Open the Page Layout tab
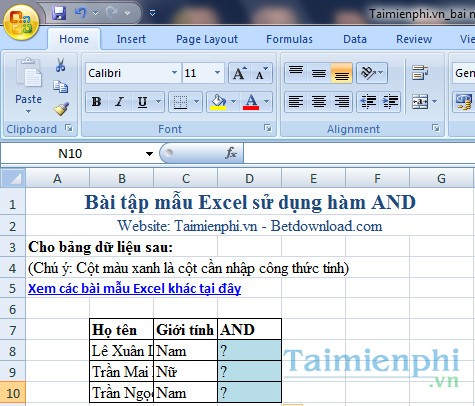The image size is (475, 406). pos(207,39)
